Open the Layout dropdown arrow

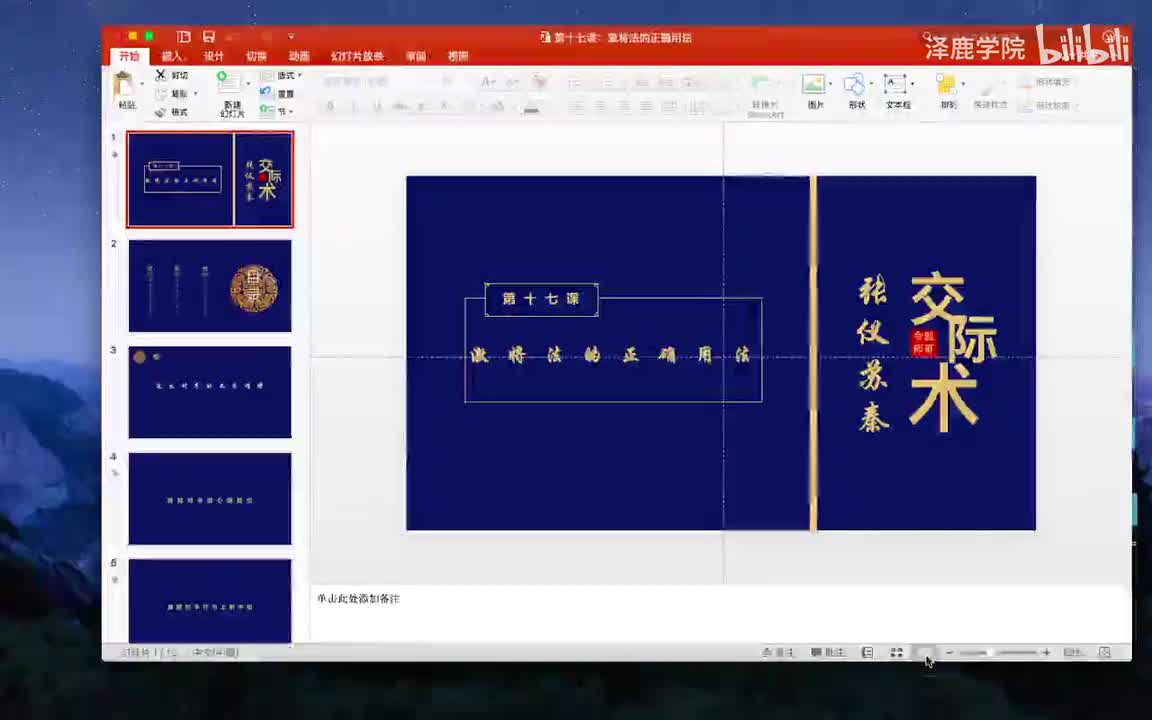coord(300,75)
